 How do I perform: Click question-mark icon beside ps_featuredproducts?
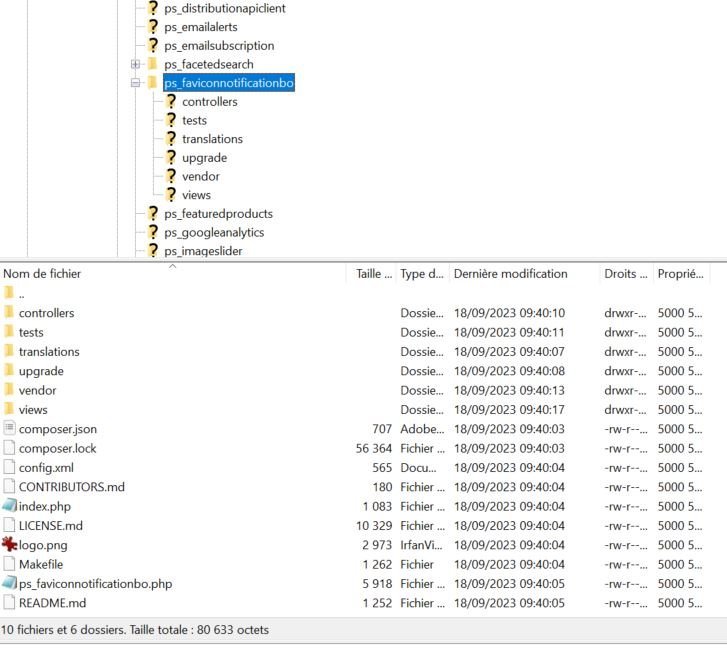click(153, 213)
